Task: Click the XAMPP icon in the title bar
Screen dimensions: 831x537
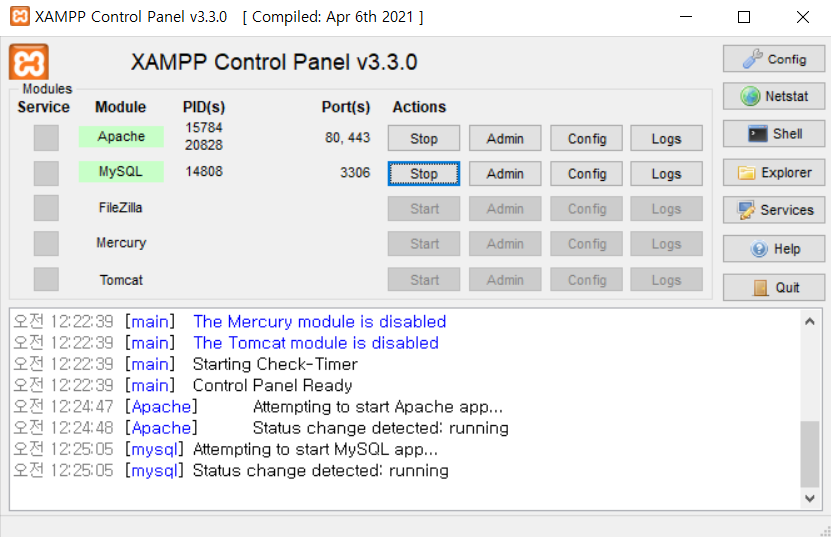Action: click(20, 16)
